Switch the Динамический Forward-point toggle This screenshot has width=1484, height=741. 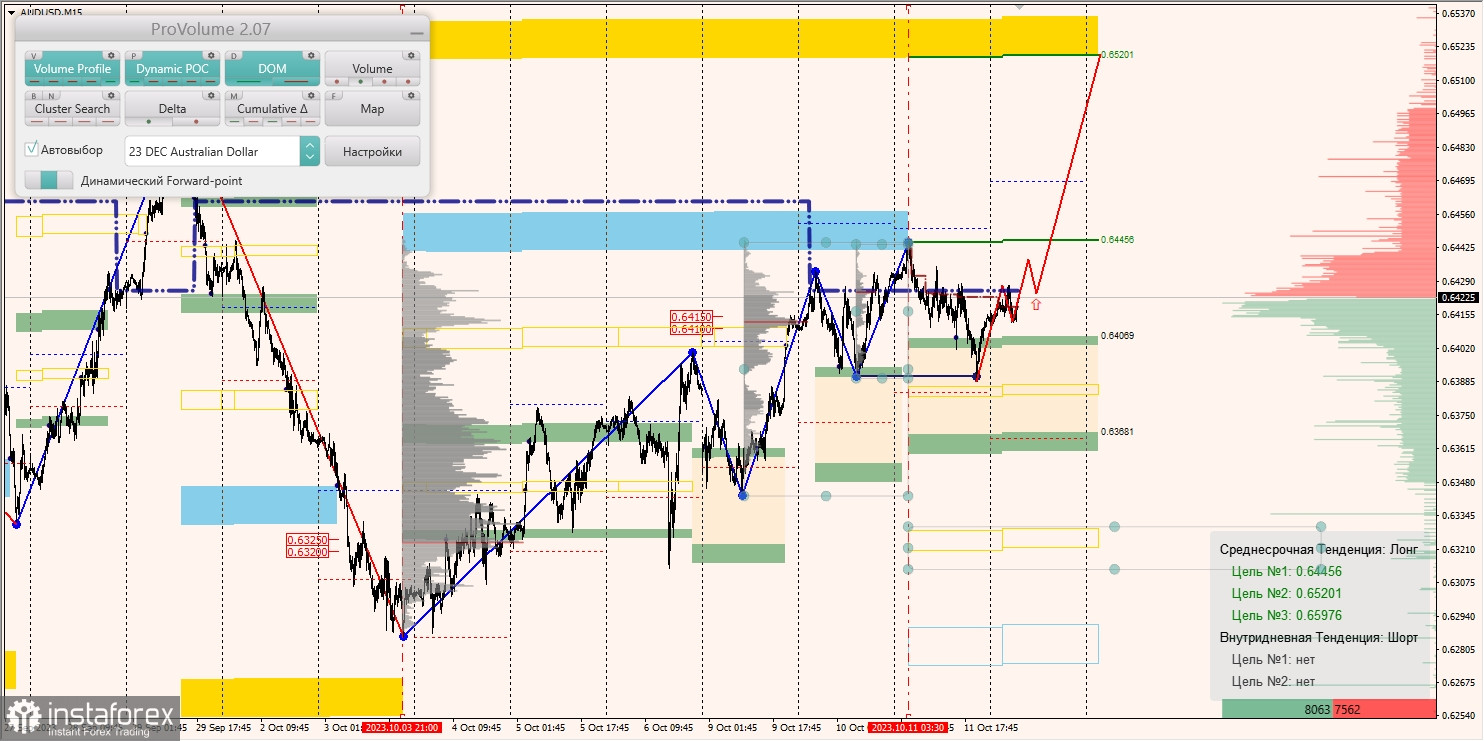[x=49, y=180]
